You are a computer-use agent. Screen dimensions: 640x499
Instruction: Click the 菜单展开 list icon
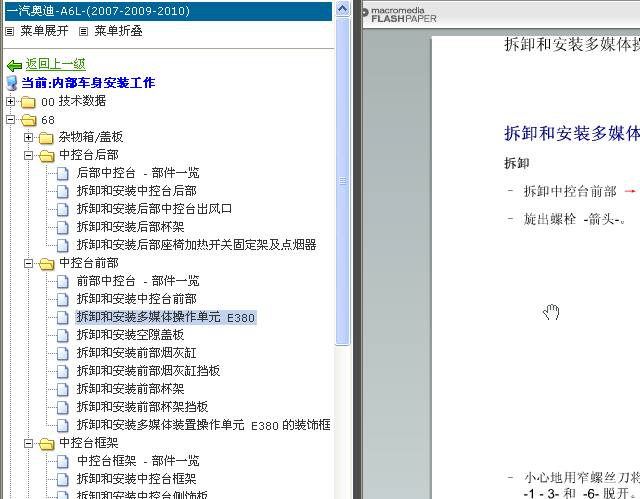point(10,31)
